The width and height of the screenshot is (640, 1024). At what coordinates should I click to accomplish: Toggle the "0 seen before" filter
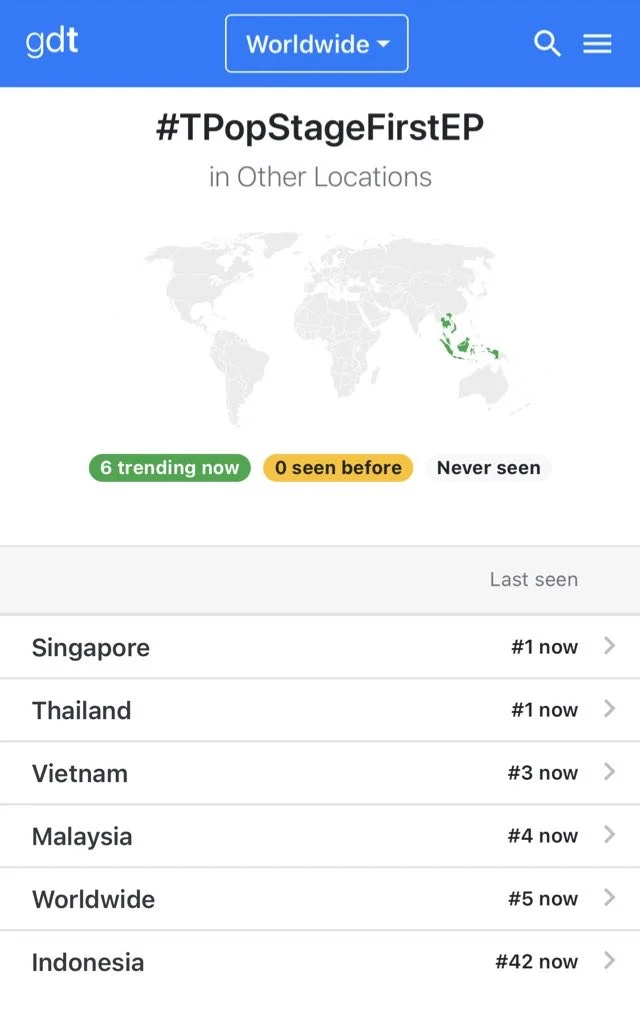[338, 468]
